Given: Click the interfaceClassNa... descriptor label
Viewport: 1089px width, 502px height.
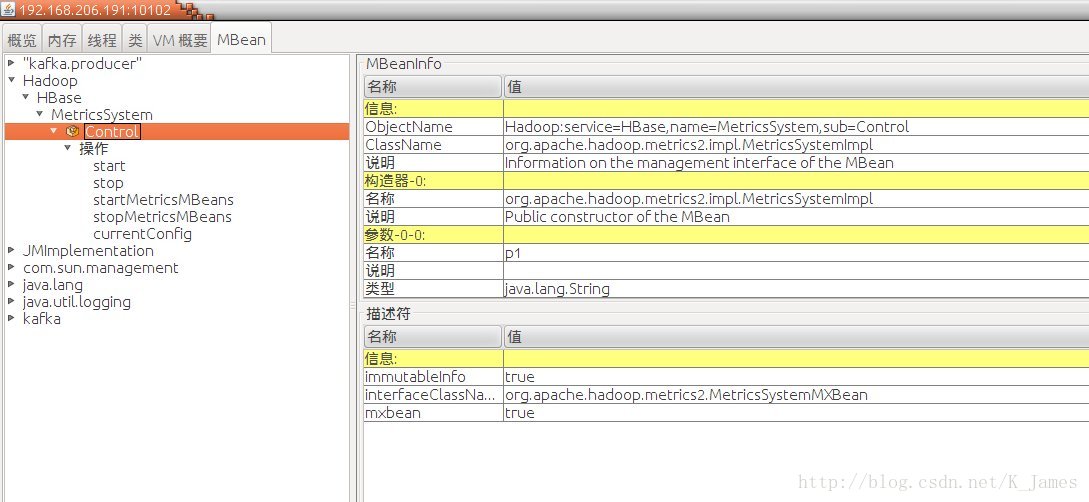Looking at the screenshot, I should (431, 394).
